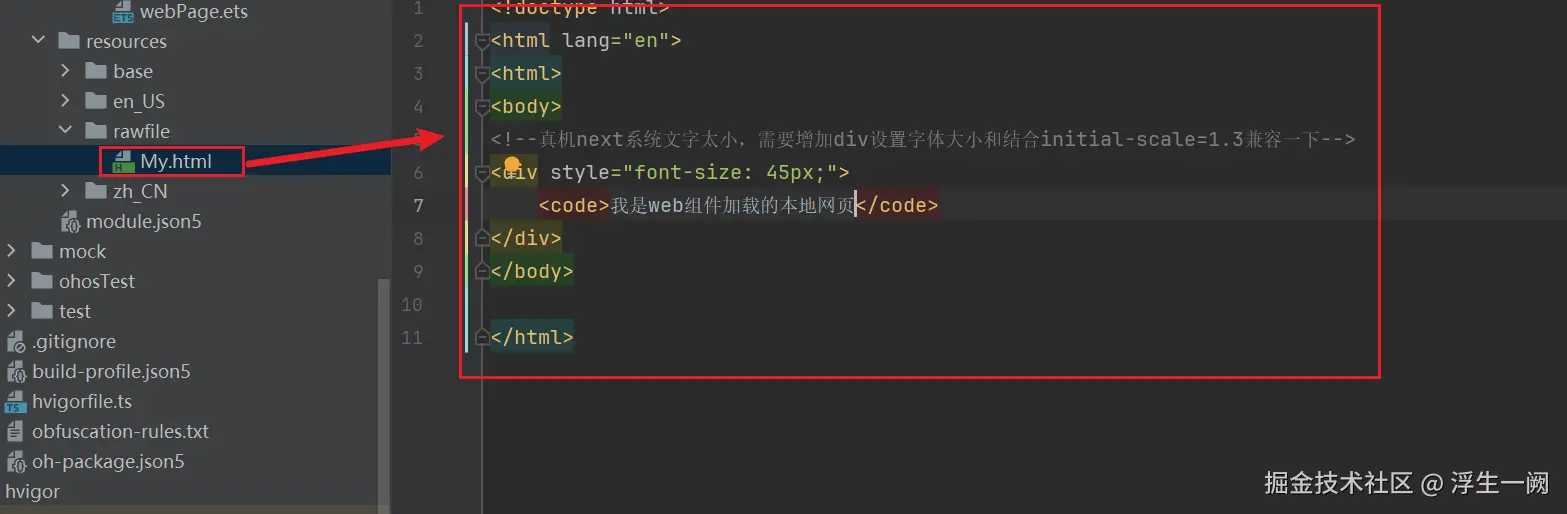1567x514 pixels.
Task: Open the .gitignore file
Action: tap(74, 341)
